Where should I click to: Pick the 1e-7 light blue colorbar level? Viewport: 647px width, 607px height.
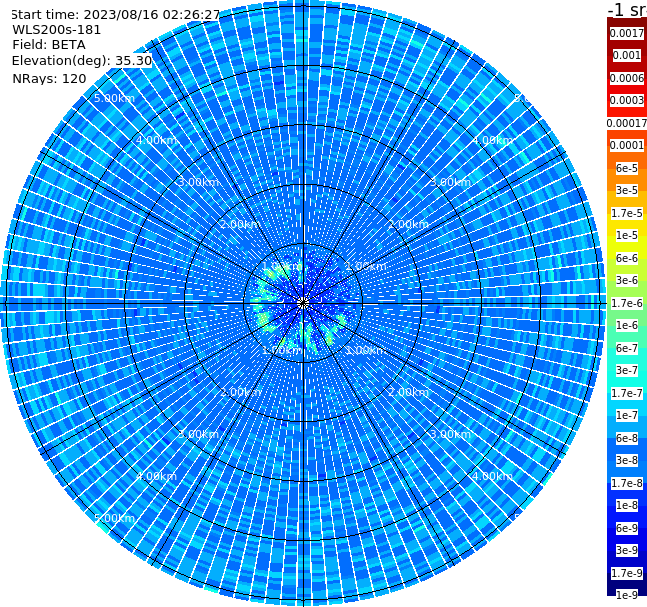point(627,415)
